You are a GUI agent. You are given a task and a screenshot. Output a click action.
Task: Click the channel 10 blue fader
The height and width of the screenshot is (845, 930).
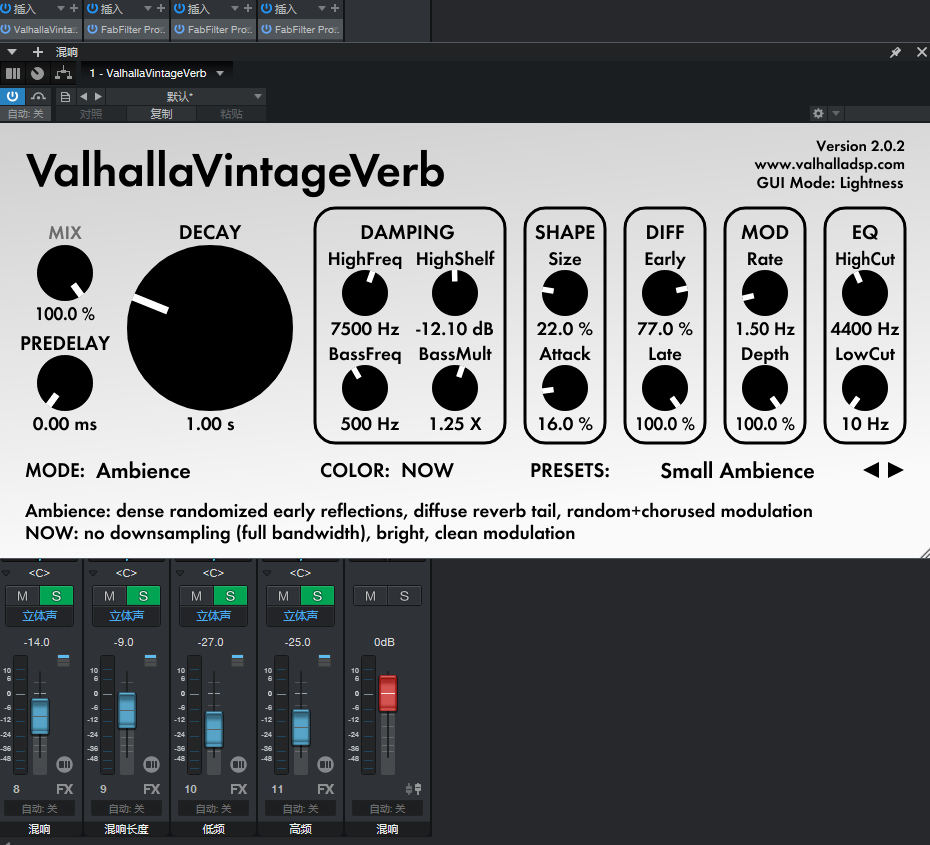click(214, 729)
